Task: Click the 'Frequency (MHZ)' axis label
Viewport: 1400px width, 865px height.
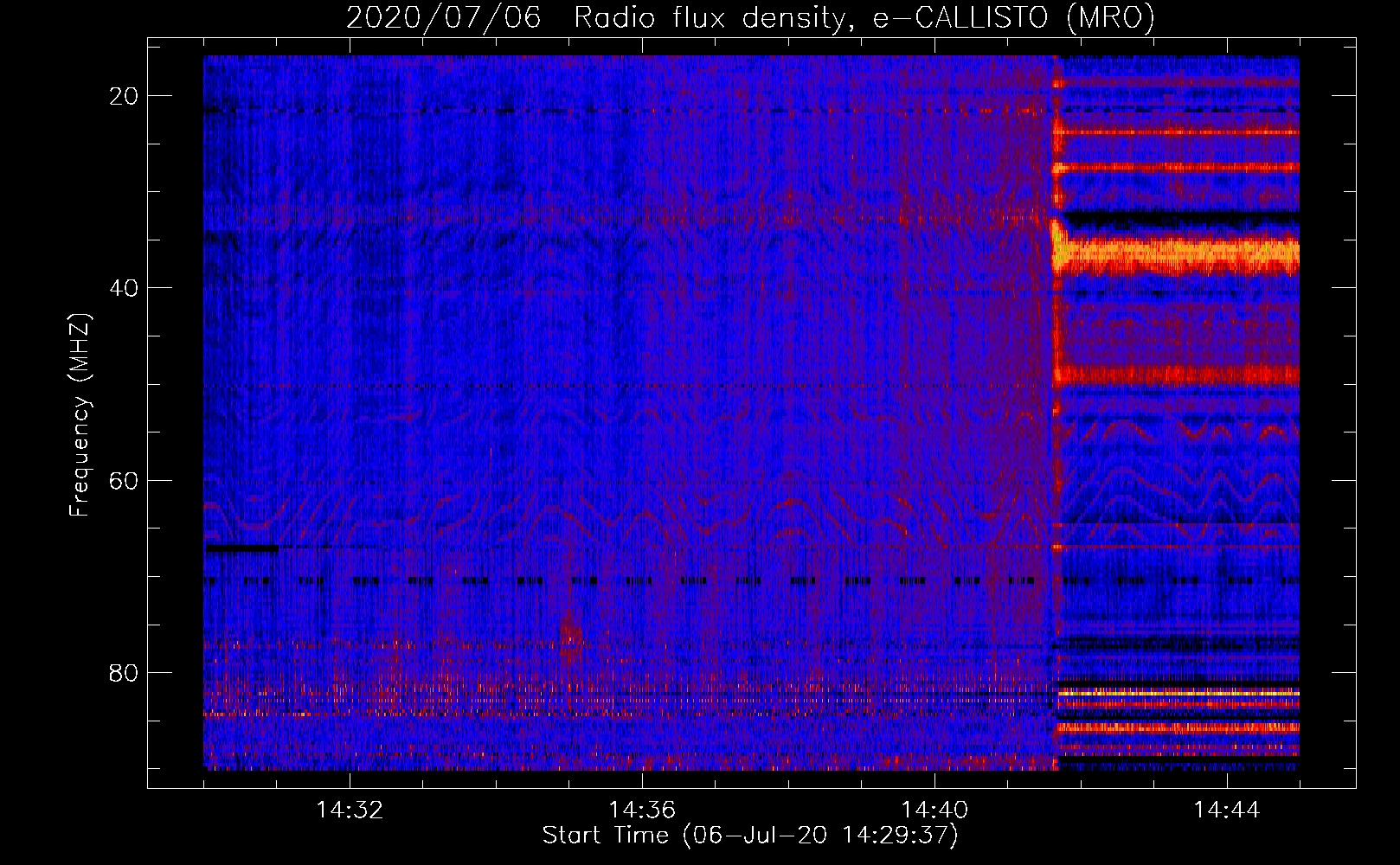Action: (80, 415)
